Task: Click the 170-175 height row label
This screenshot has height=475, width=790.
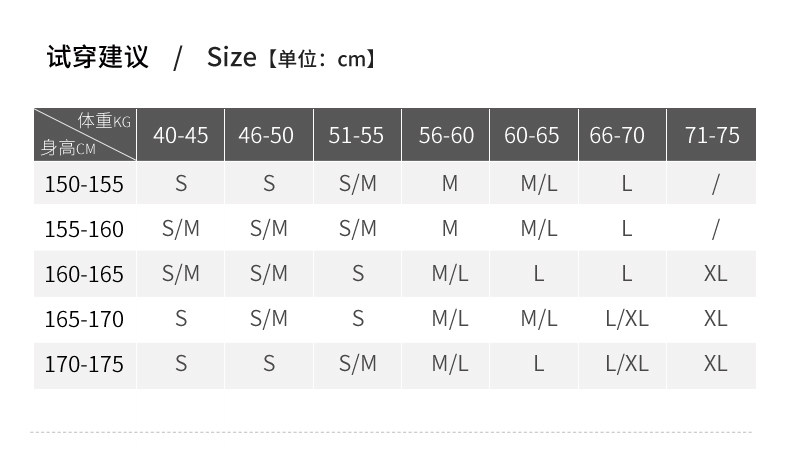Action: 84,364
